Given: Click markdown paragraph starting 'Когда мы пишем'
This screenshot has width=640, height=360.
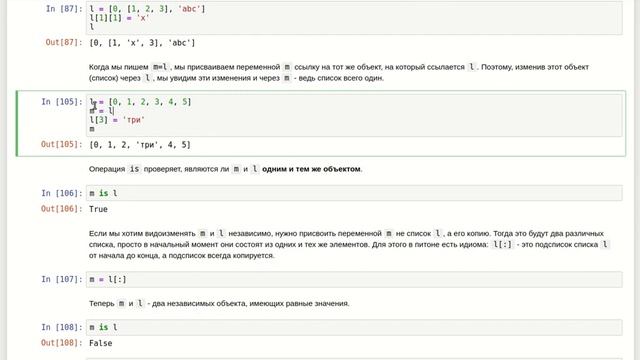Looking at the screenshot, I should 339,73.
